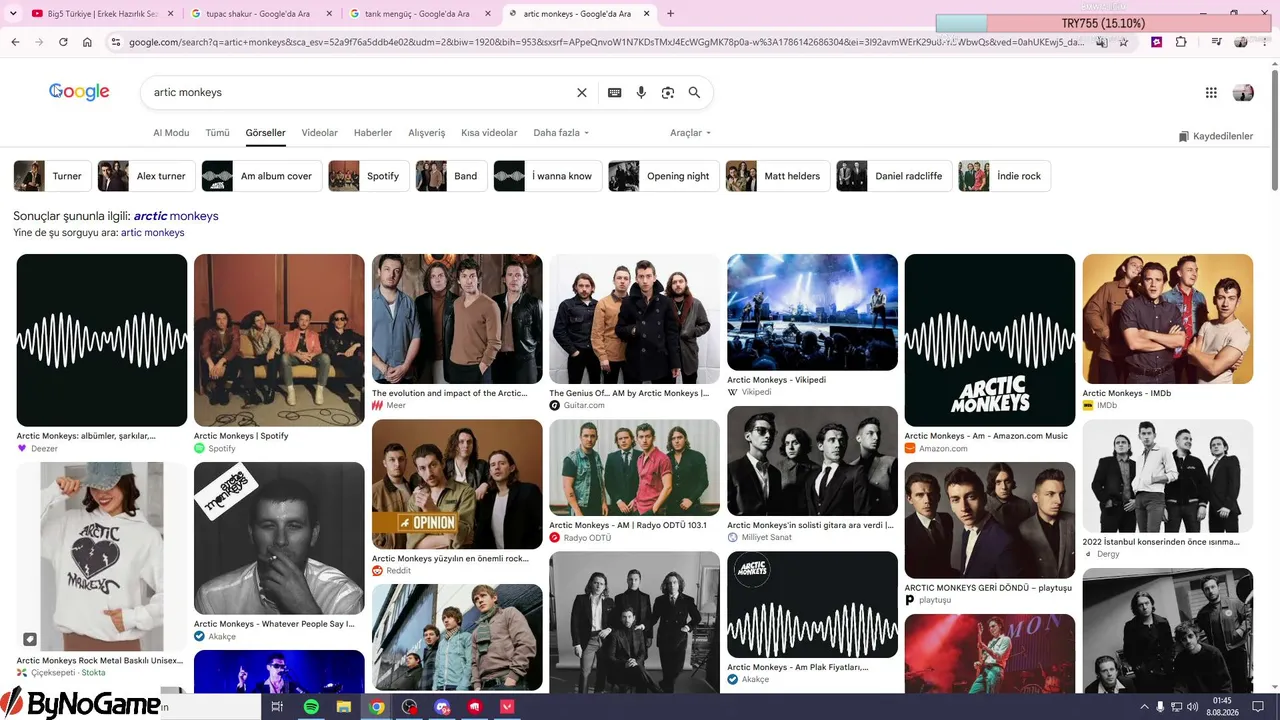
Task: Open Spotify from the taskbar
Action: pos(311,707)
